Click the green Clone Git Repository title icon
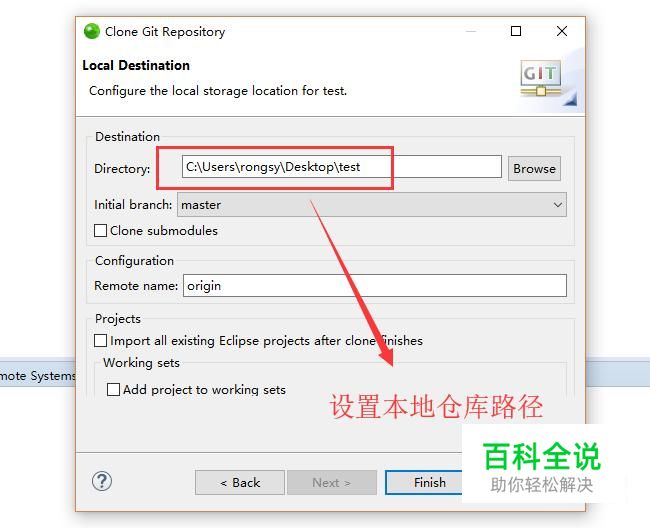This screenshot has height=528, width=650. pos(92,31)
